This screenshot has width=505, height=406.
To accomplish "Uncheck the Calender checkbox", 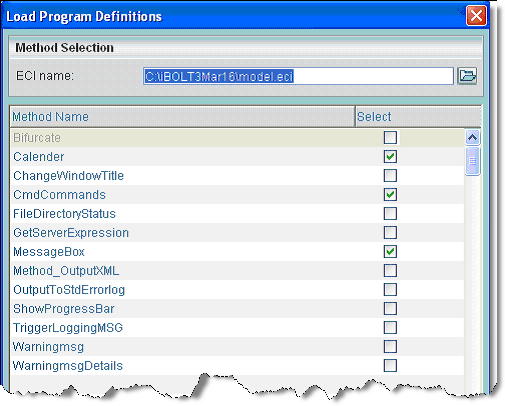I will (390, 157).
